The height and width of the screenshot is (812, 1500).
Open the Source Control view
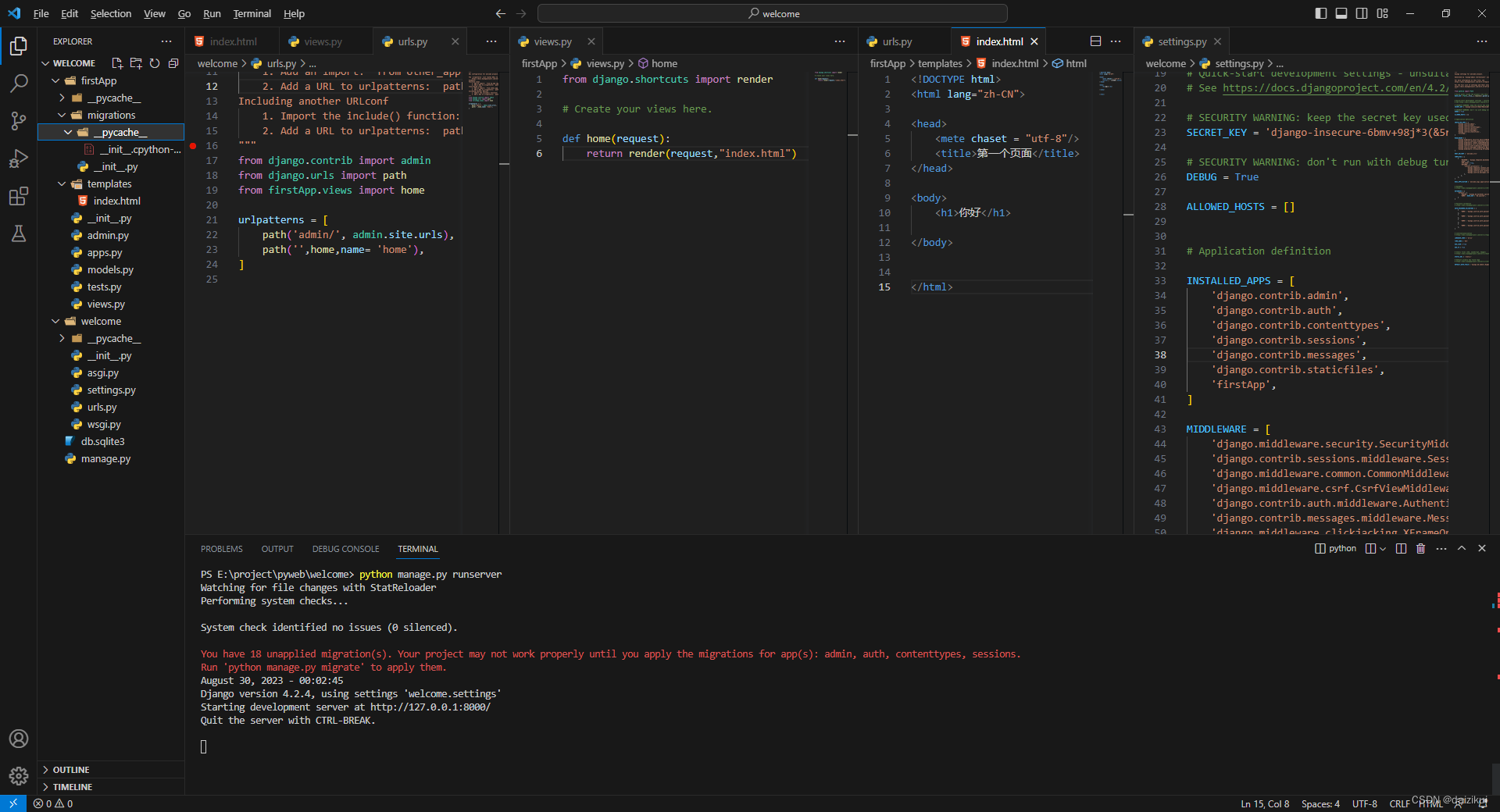pyautogui.click(x=19, y=121)
